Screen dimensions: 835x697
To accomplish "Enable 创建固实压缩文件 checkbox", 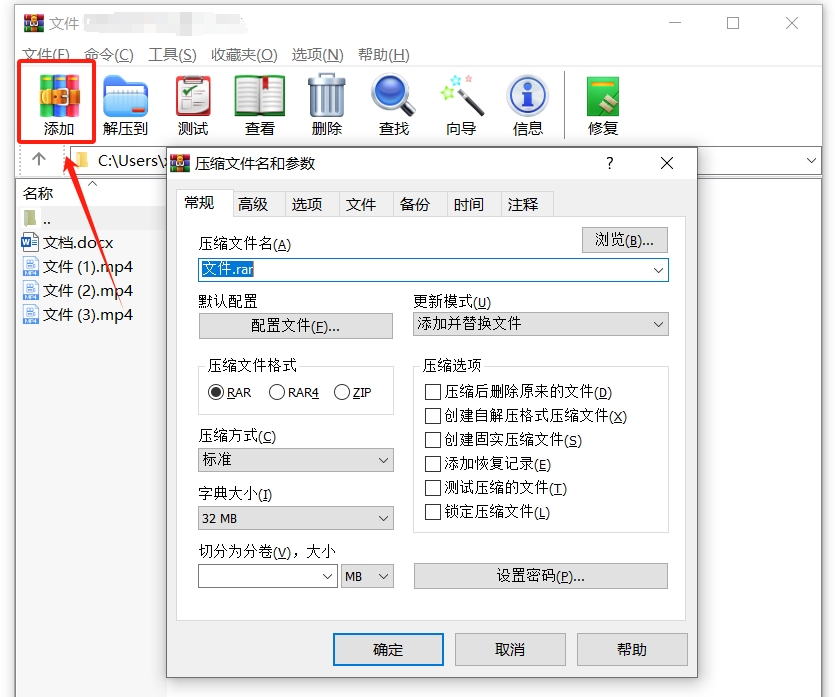I will tap(433, 440).
